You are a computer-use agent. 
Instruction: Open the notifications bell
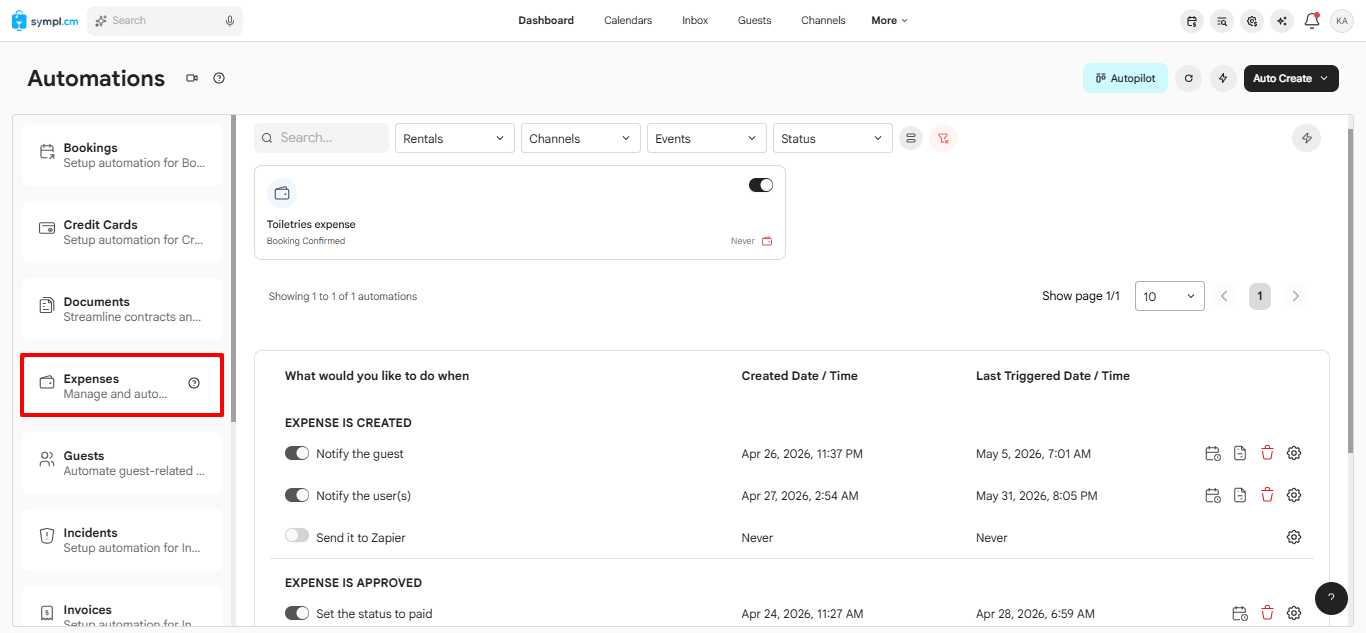(1312, 20)
